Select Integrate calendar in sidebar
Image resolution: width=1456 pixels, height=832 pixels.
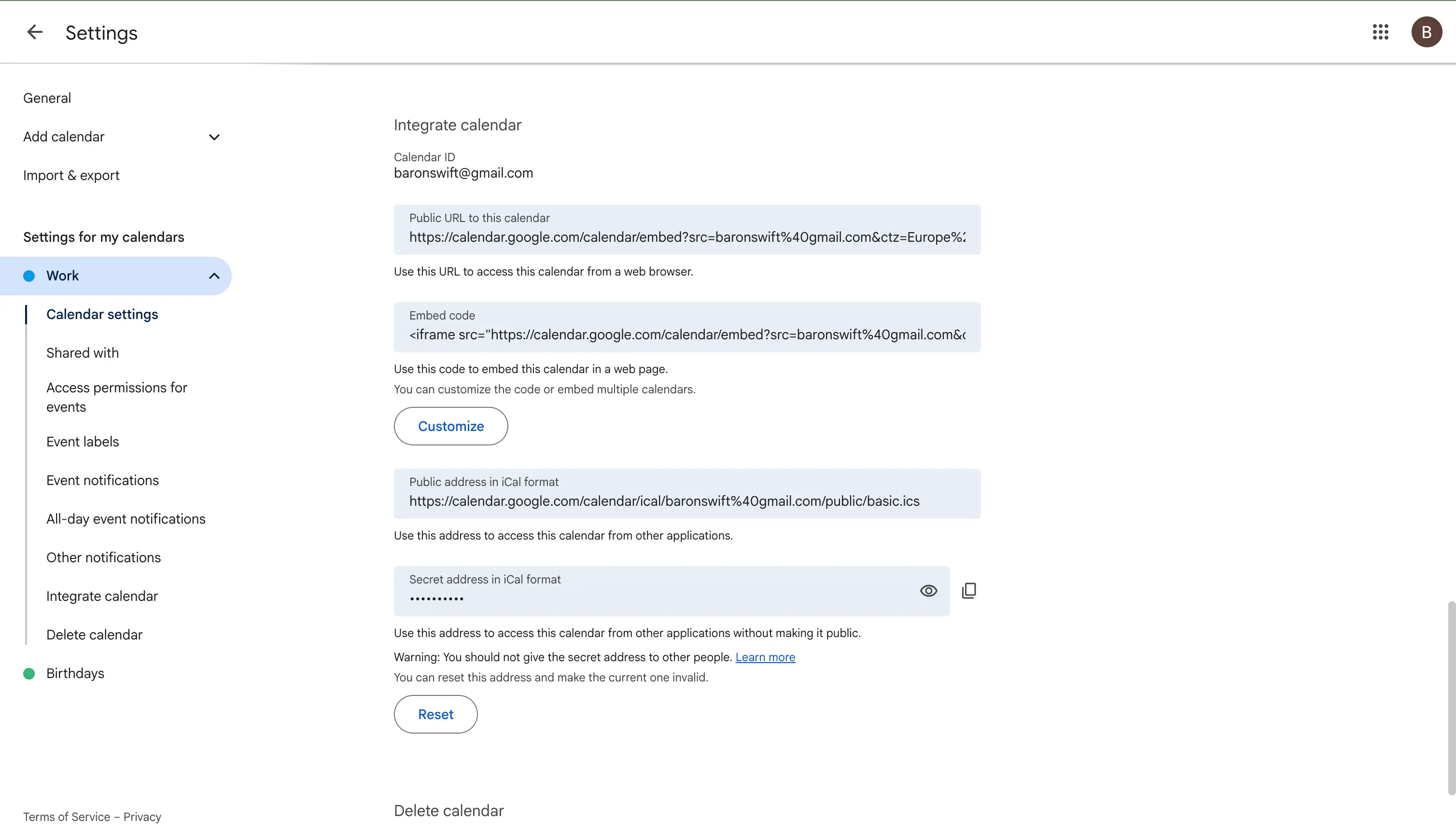pyautogui.click(x=102, y=596)
